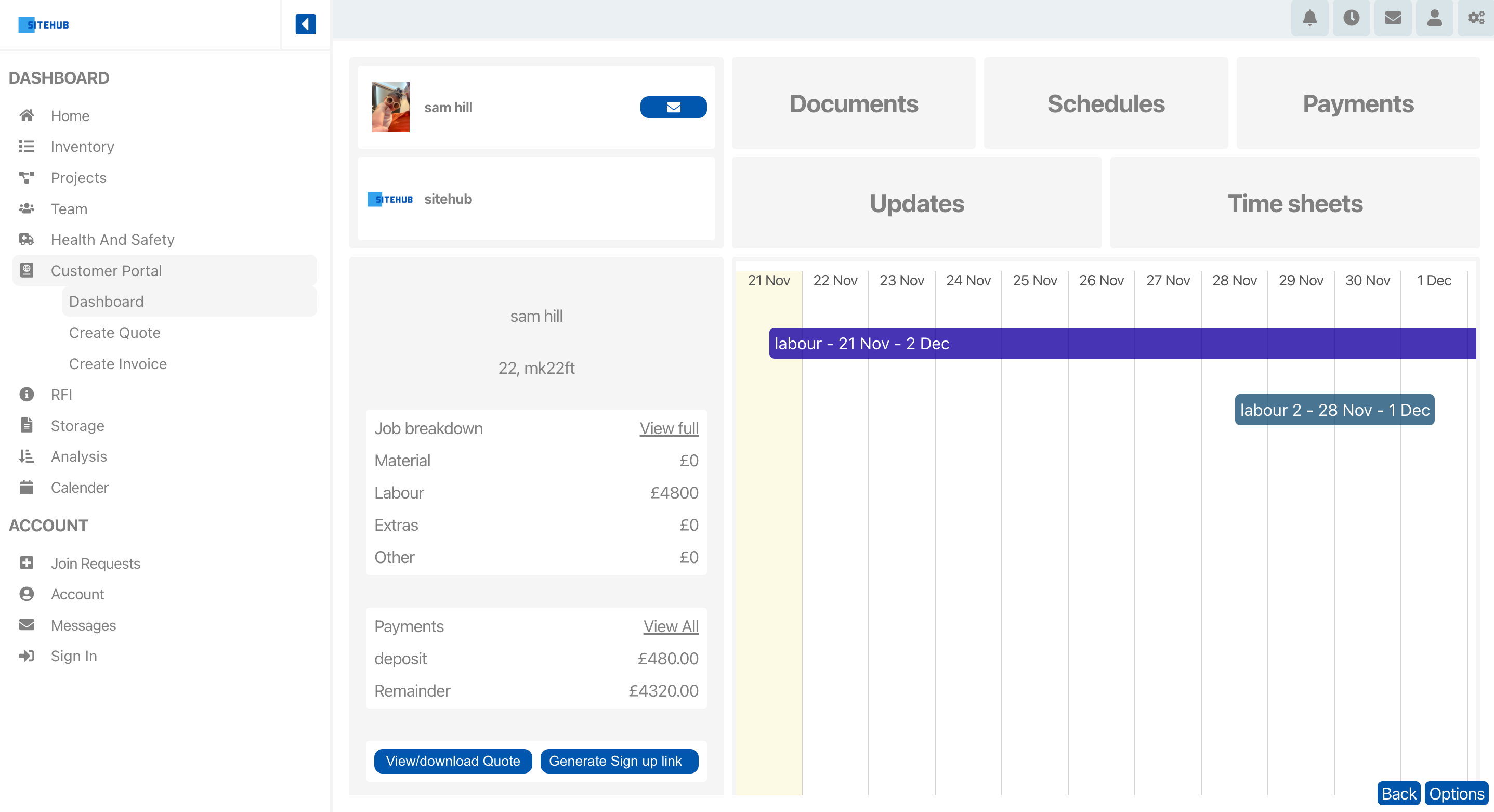Click the Home icon in sidebar
The height and width of the screenshot is (812, 1494).
[27, 115]
